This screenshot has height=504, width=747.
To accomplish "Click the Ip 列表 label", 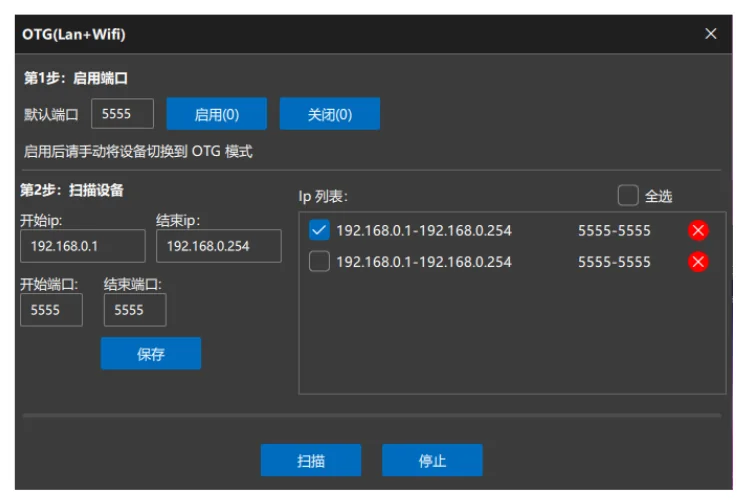I will pyautogui.click(x=323, y=196).
